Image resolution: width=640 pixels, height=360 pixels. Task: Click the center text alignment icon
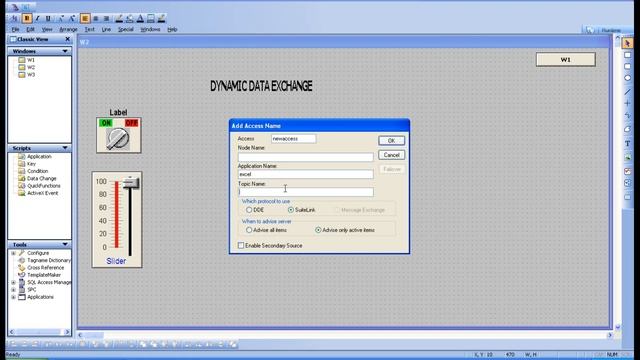[x=96, y=18]
